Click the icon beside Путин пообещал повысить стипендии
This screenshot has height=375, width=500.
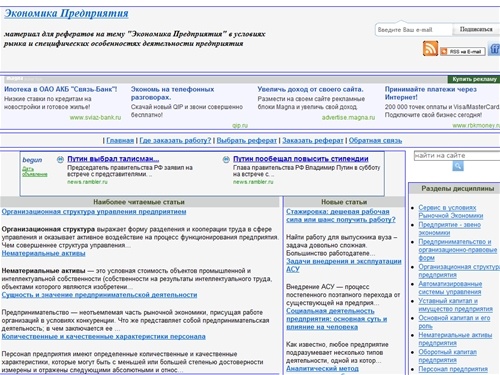click(x=226, y=159)
